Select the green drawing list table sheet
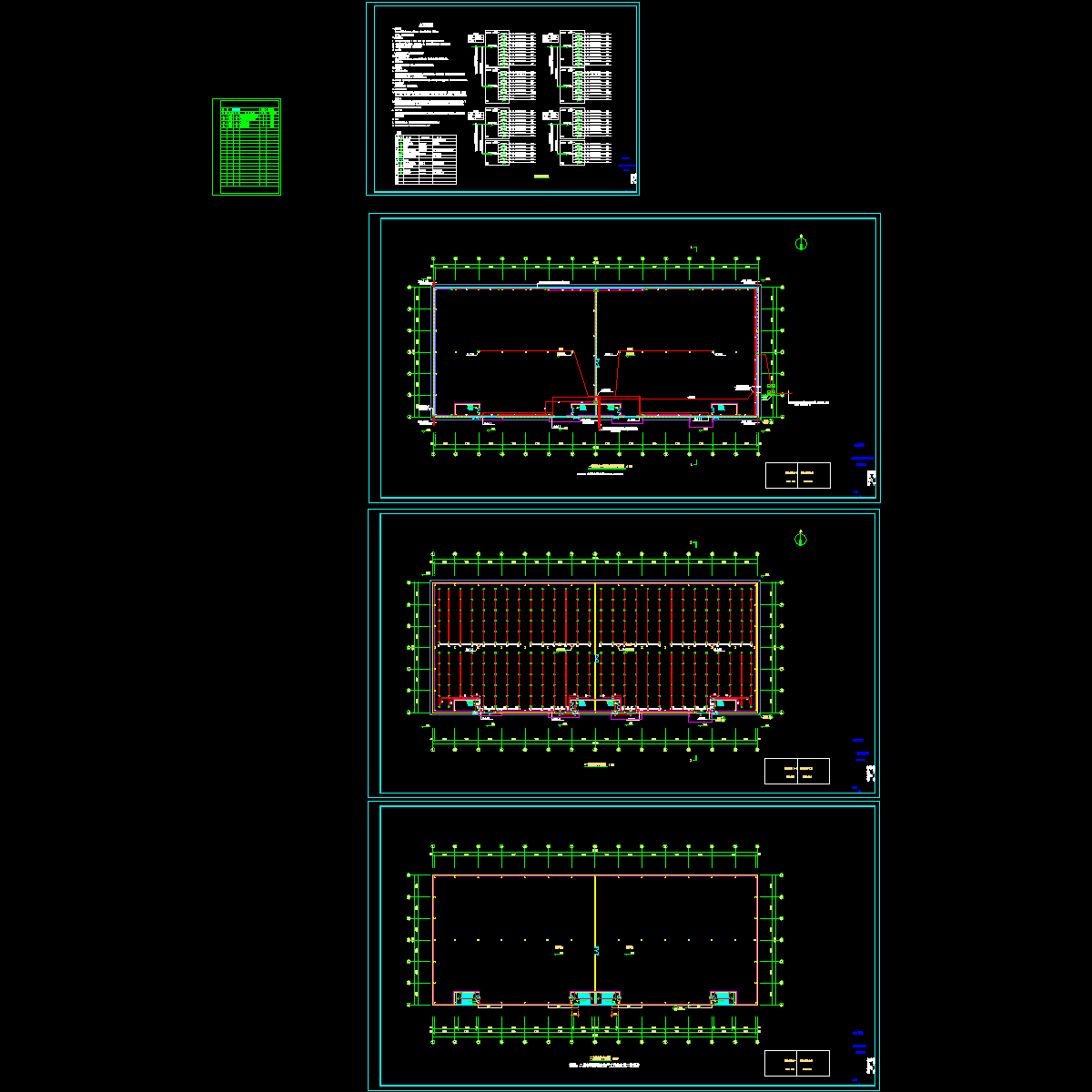The image size is (1092, 1092). point(247,147)
